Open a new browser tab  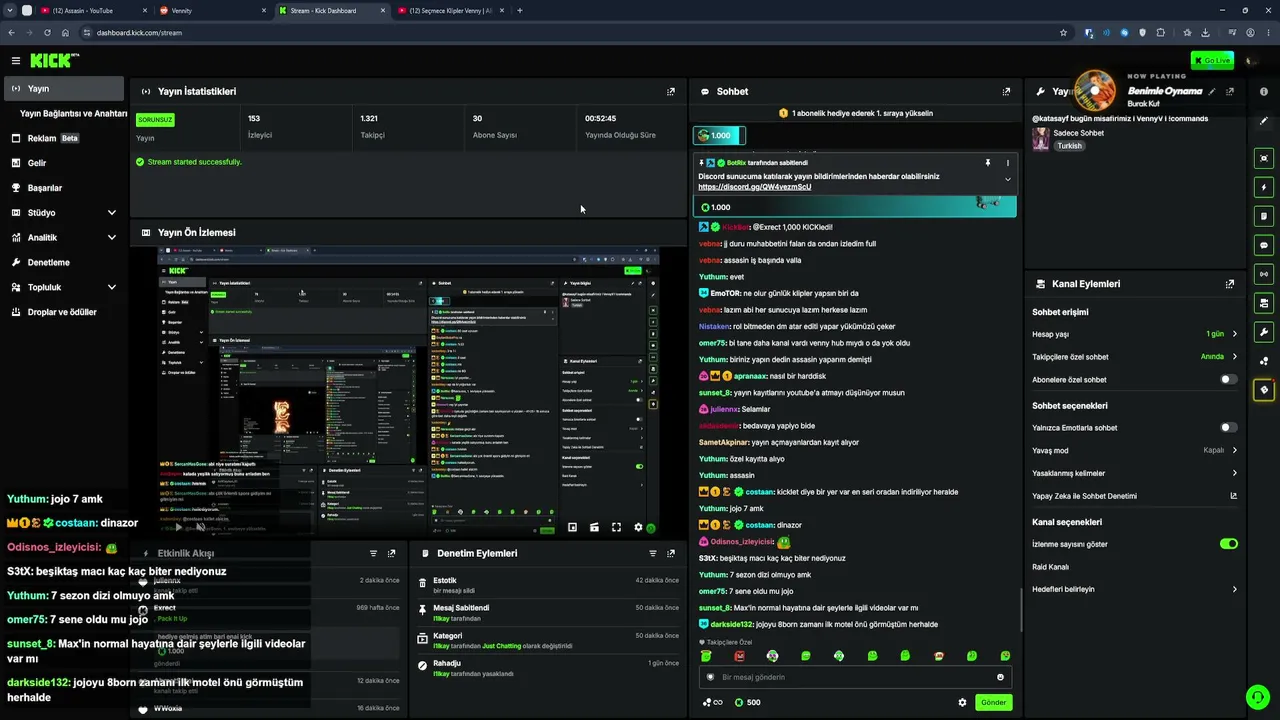point(520,10)
